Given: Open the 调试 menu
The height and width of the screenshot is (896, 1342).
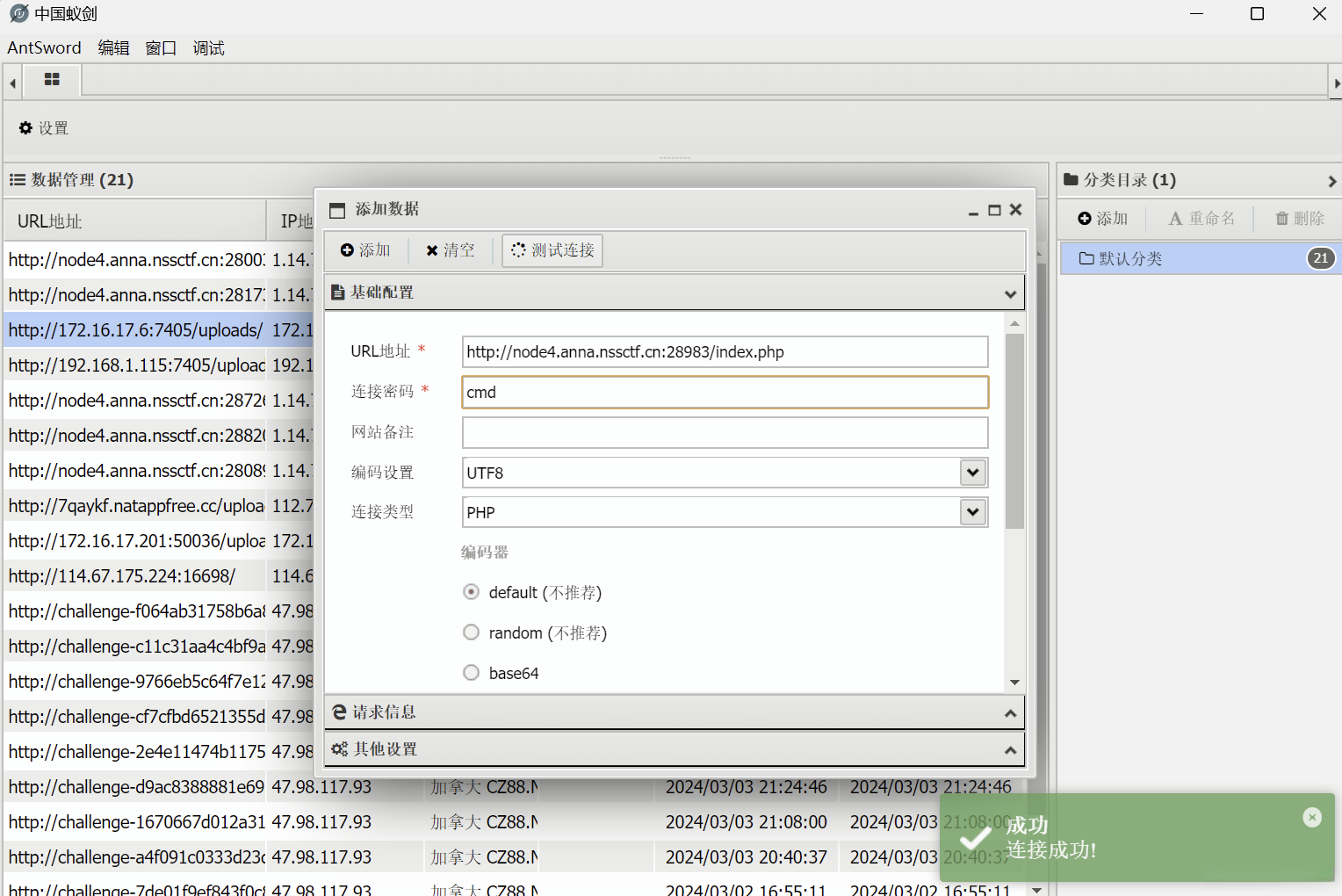Looking at the screenshot, I should click(x=208, y=48).
